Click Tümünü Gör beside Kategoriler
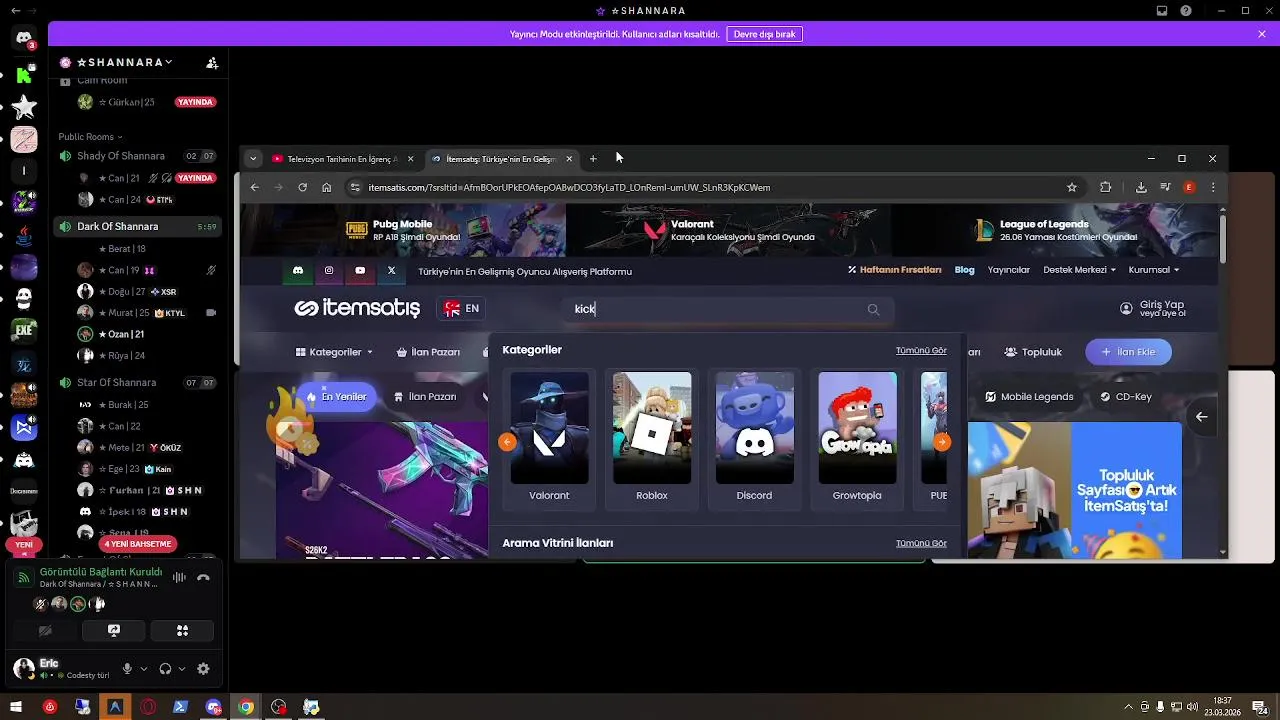 (x=921, y=351)
